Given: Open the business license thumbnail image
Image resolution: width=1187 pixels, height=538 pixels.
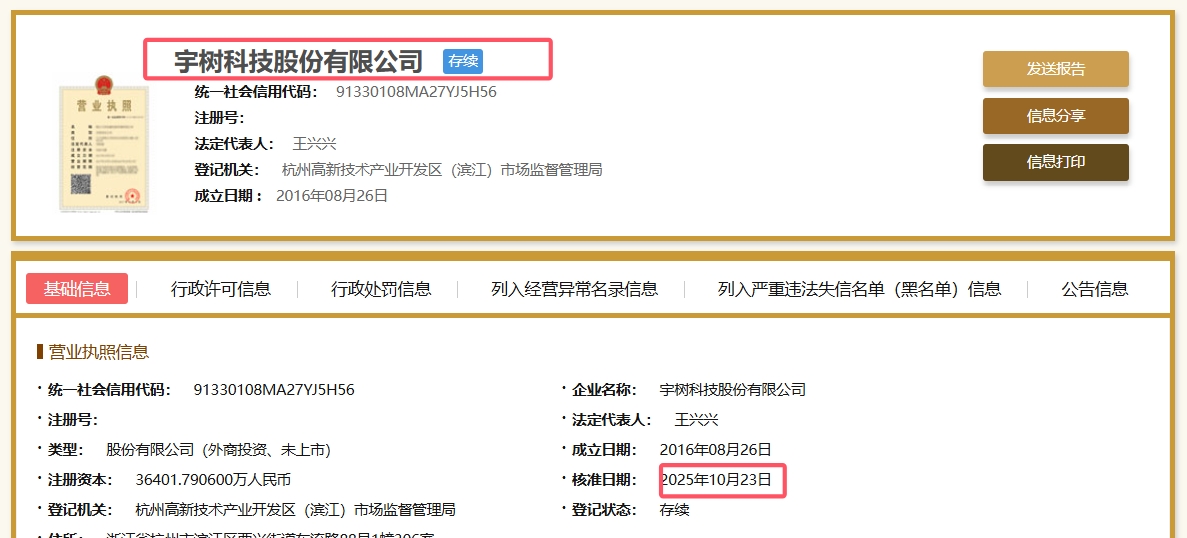Looking at the screenshot, I should [x=104, y=144].
